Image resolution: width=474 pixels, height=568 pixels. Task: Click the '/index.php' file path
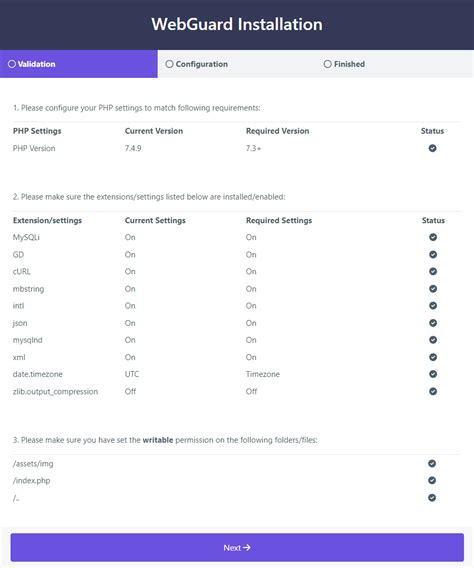click(31, 481)
